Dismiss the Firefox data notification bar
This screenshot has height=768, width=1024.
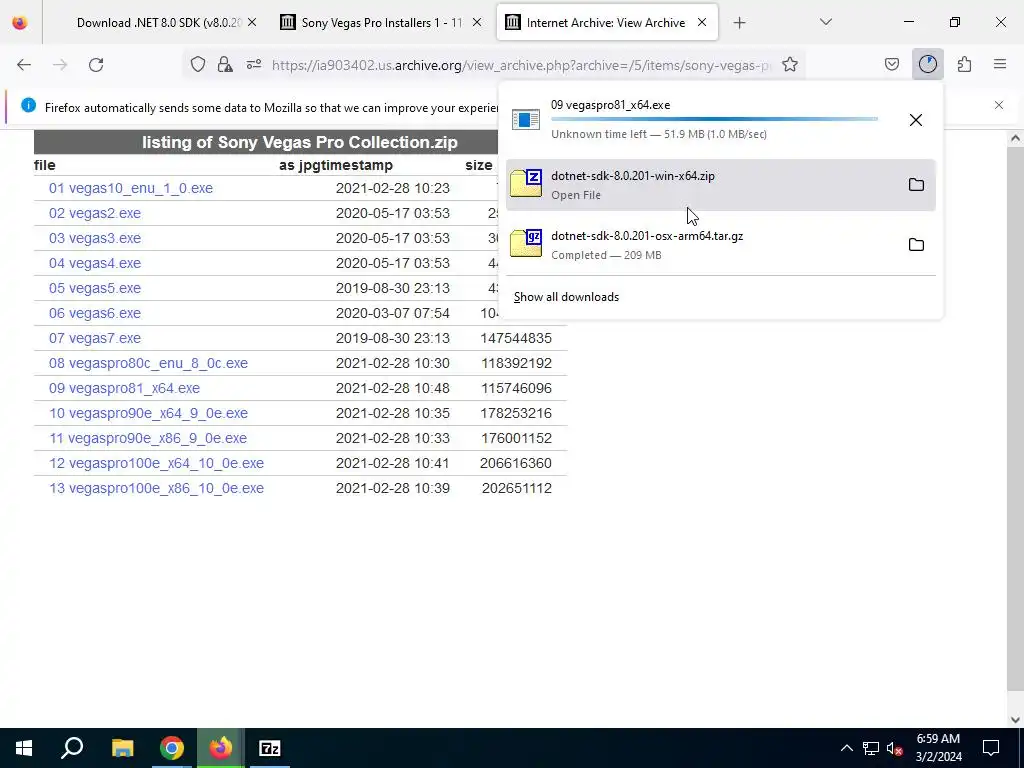click(x=999, y=105)
